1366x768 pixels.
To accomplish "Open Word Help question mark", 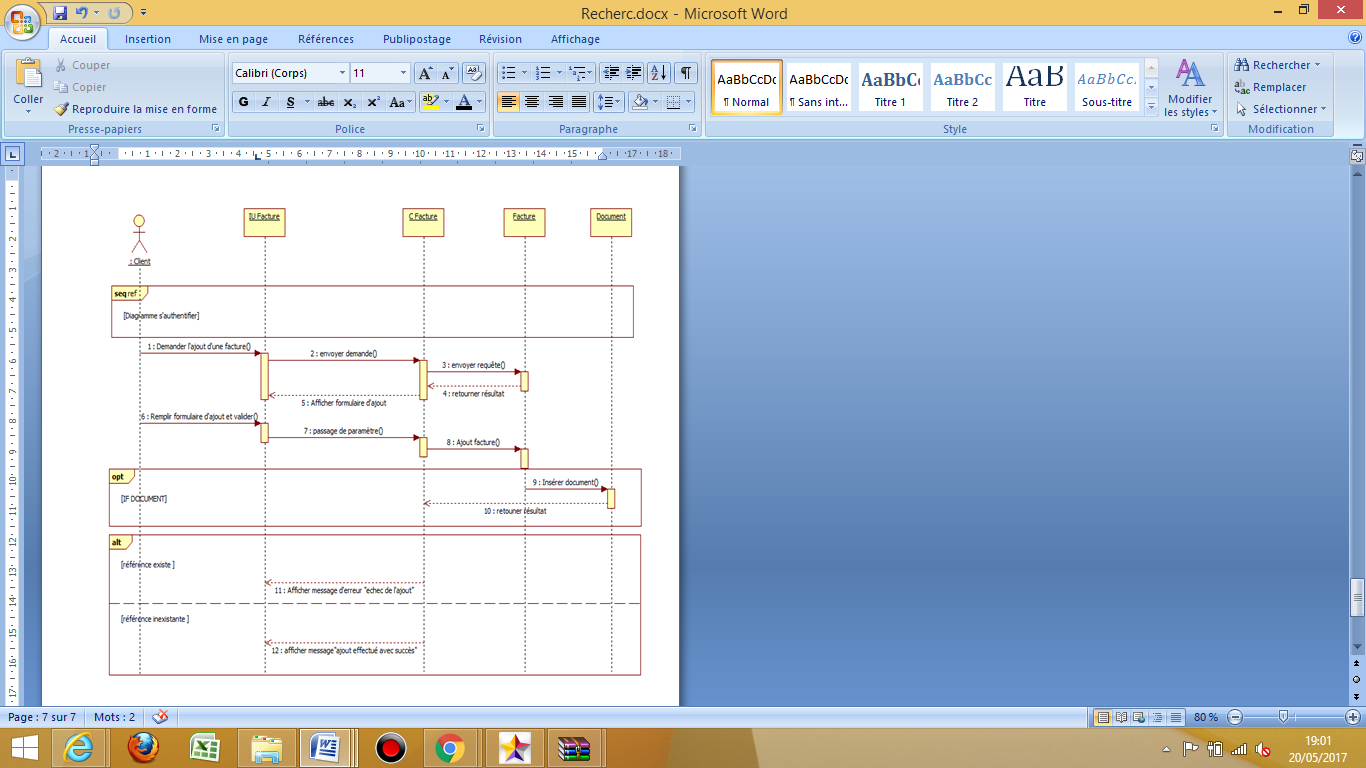I will pos(1354,39).
